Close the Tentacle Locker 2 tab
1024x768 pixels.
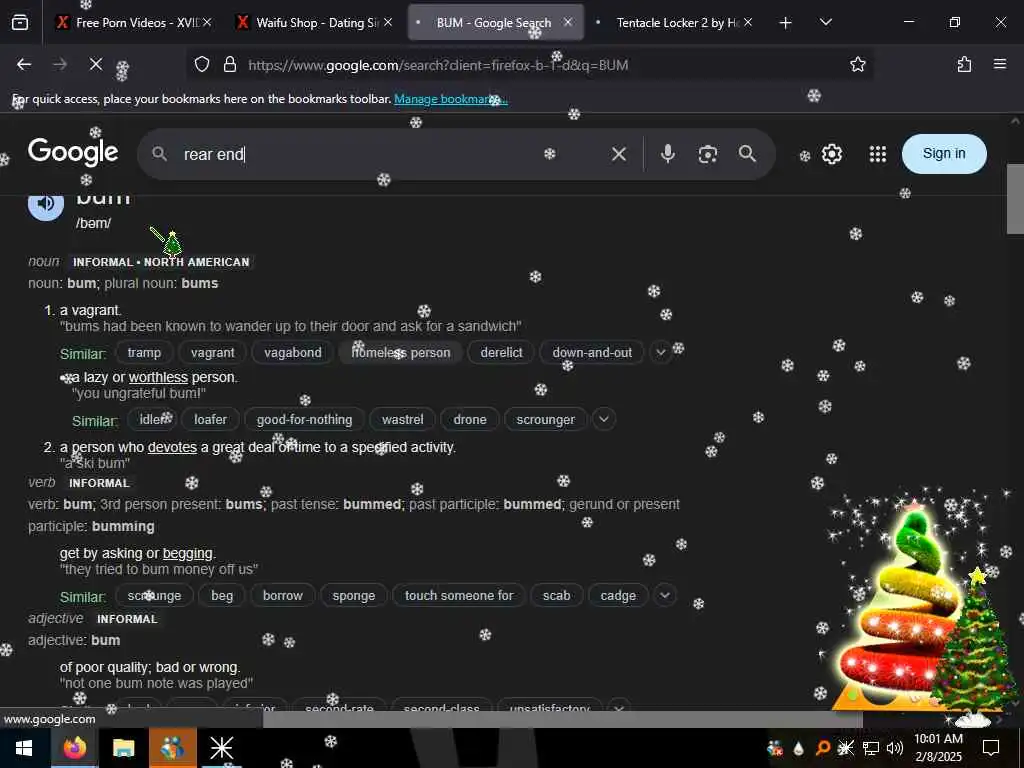click(x=748, y=22)
